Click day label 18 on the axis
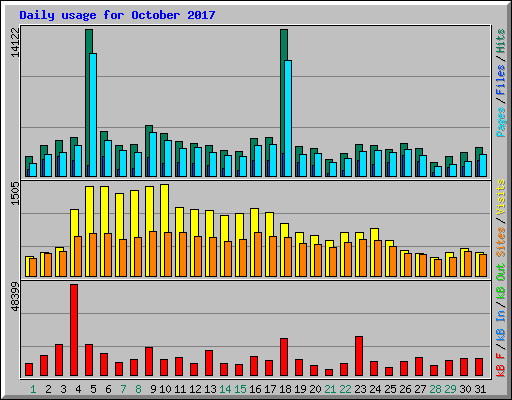512x400 pixels. (285, 389)
